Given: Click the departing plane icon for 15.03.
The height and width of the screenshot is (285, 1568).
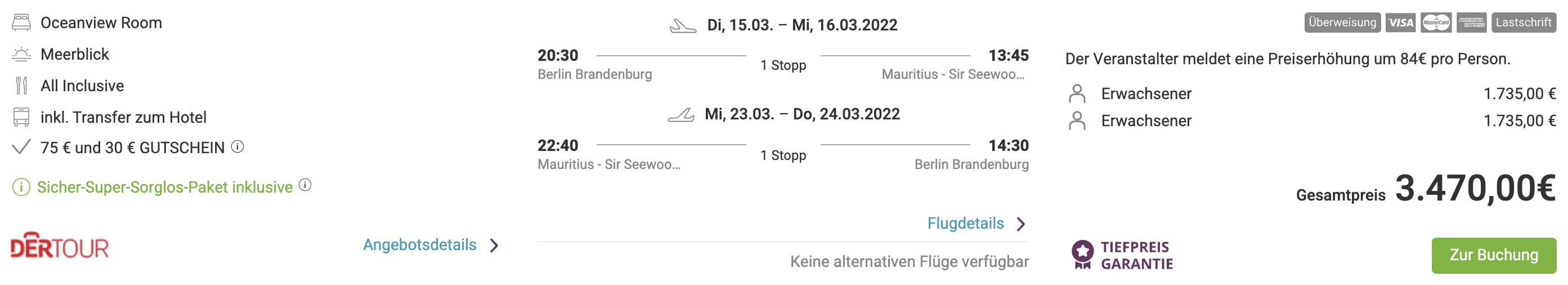Looking at the screenshot, I should point(683,25).
